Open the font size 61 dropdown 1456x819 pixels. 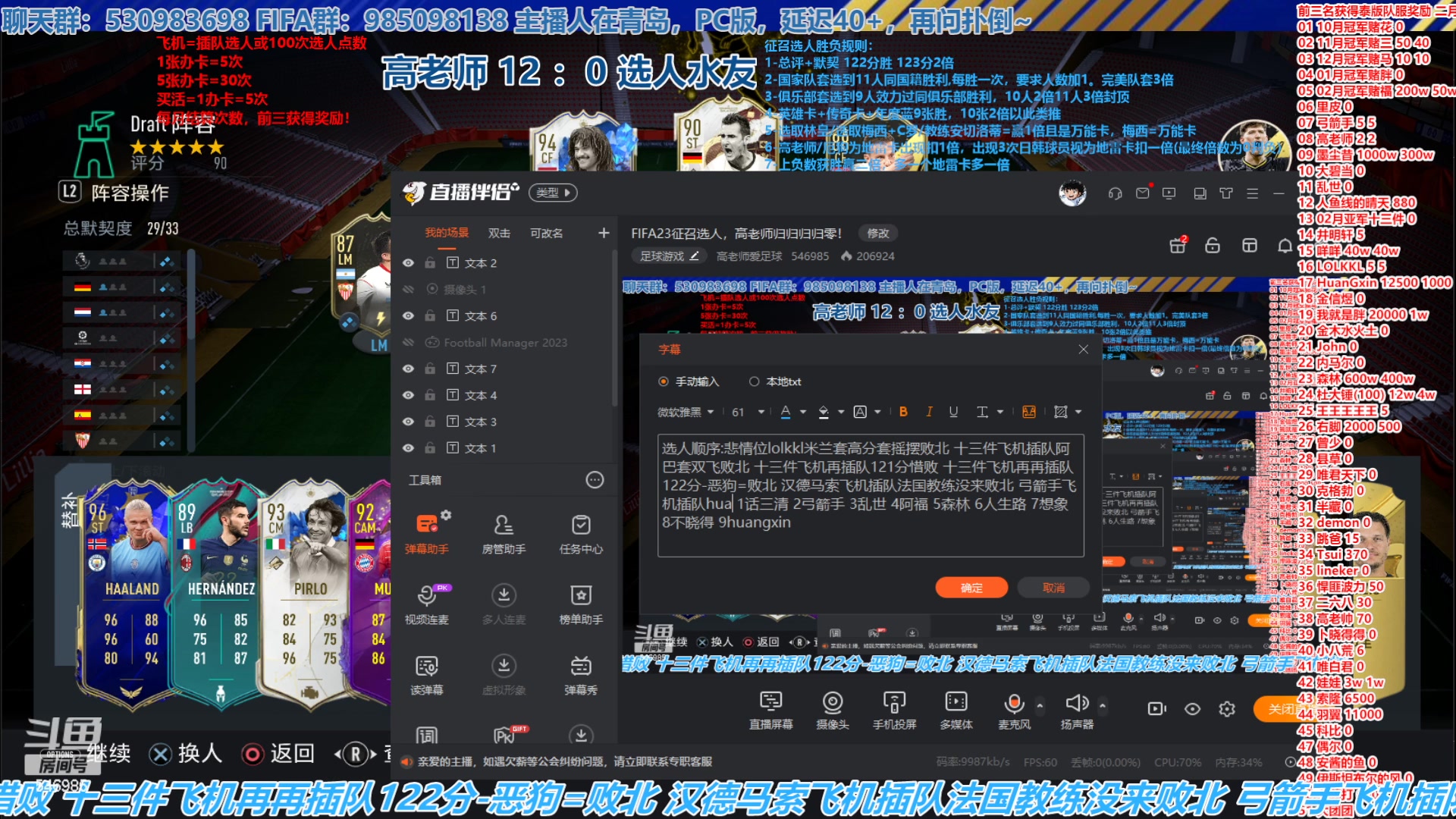[x=748, y=412]
